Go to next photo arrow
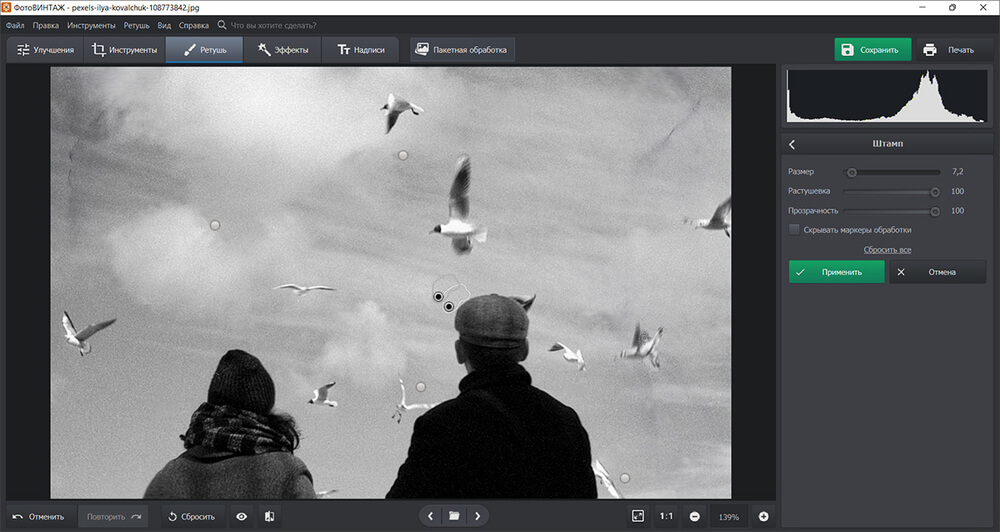The width and height of the screenshot is (1000, 532). pyautogui.click(x=478, y=516)
